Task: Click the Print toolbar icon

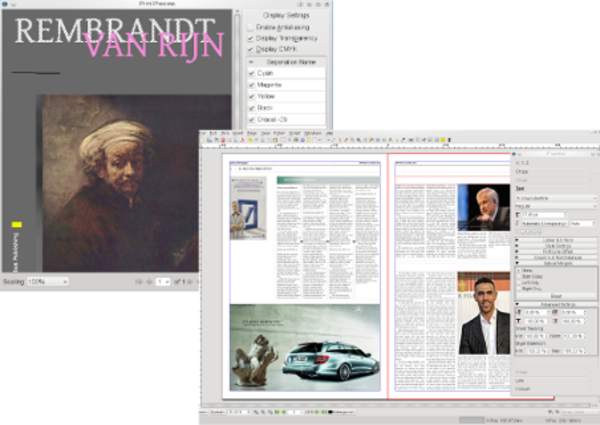Action: click(x=229, y=140)
